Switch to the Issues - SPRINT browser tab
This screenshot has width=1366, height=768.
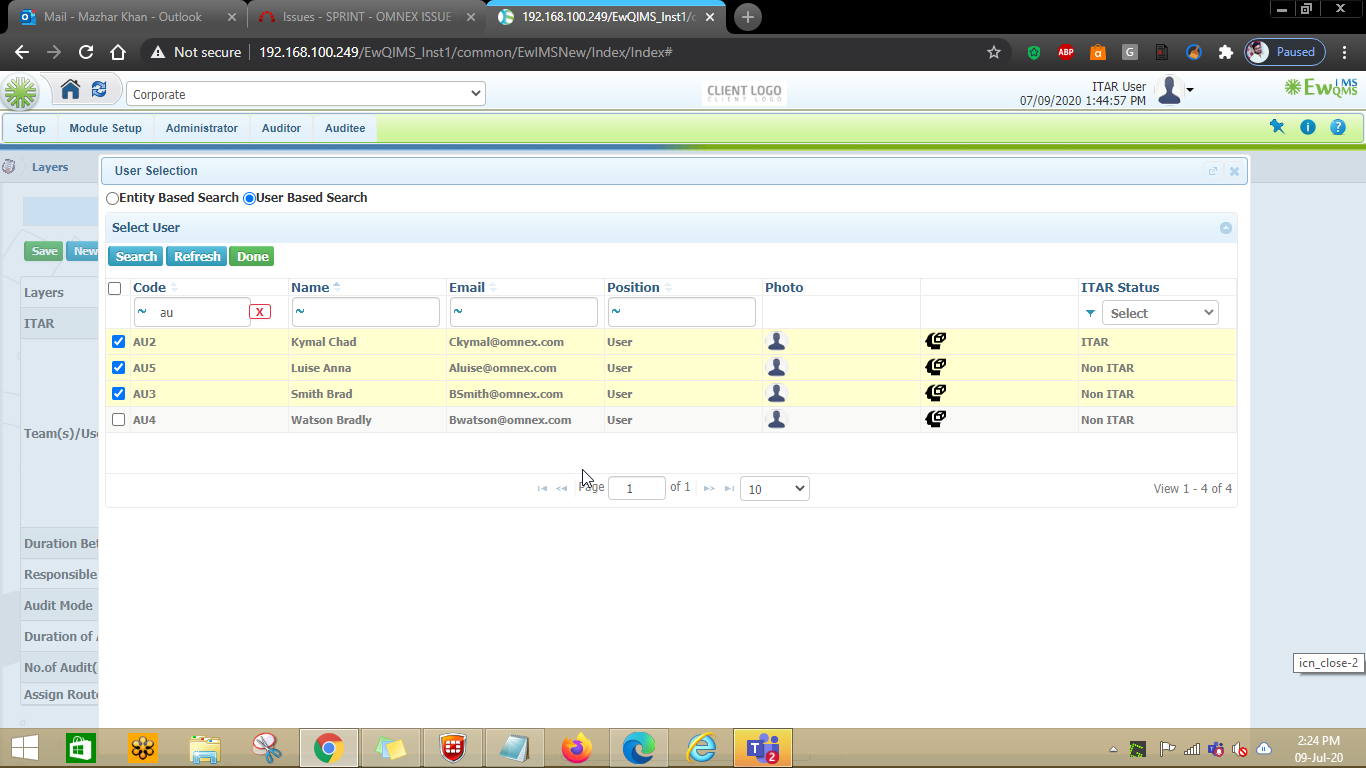[365, 17]
